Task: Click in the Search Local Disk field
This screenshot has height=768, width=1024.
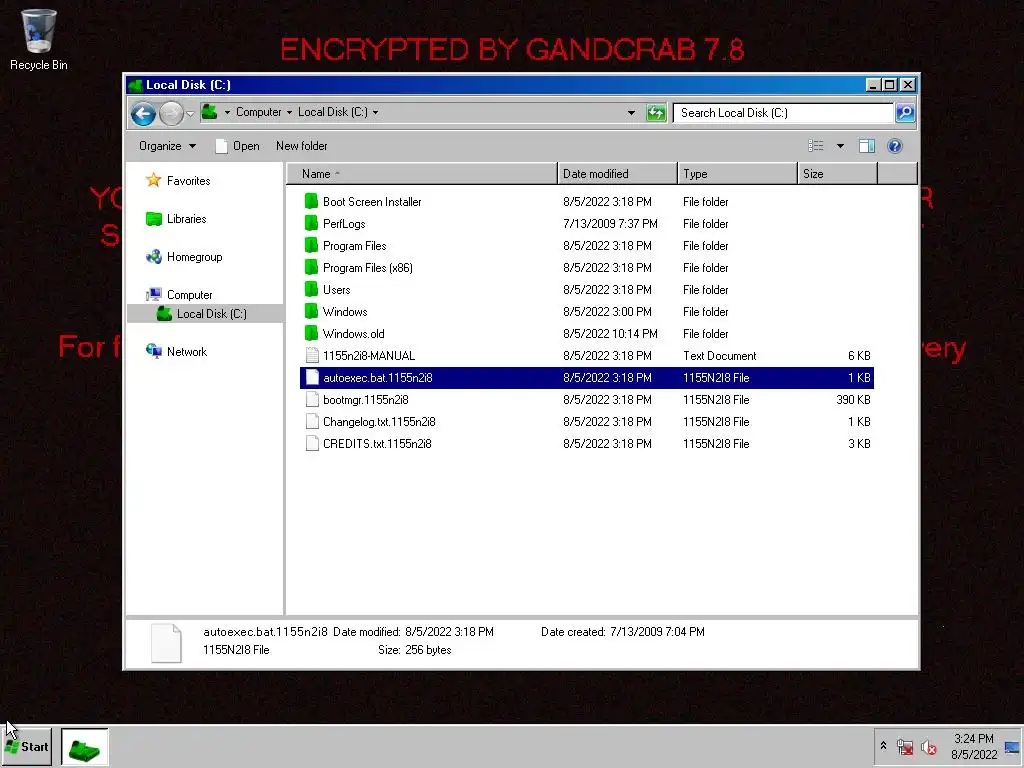Action: tap(783, 112)
